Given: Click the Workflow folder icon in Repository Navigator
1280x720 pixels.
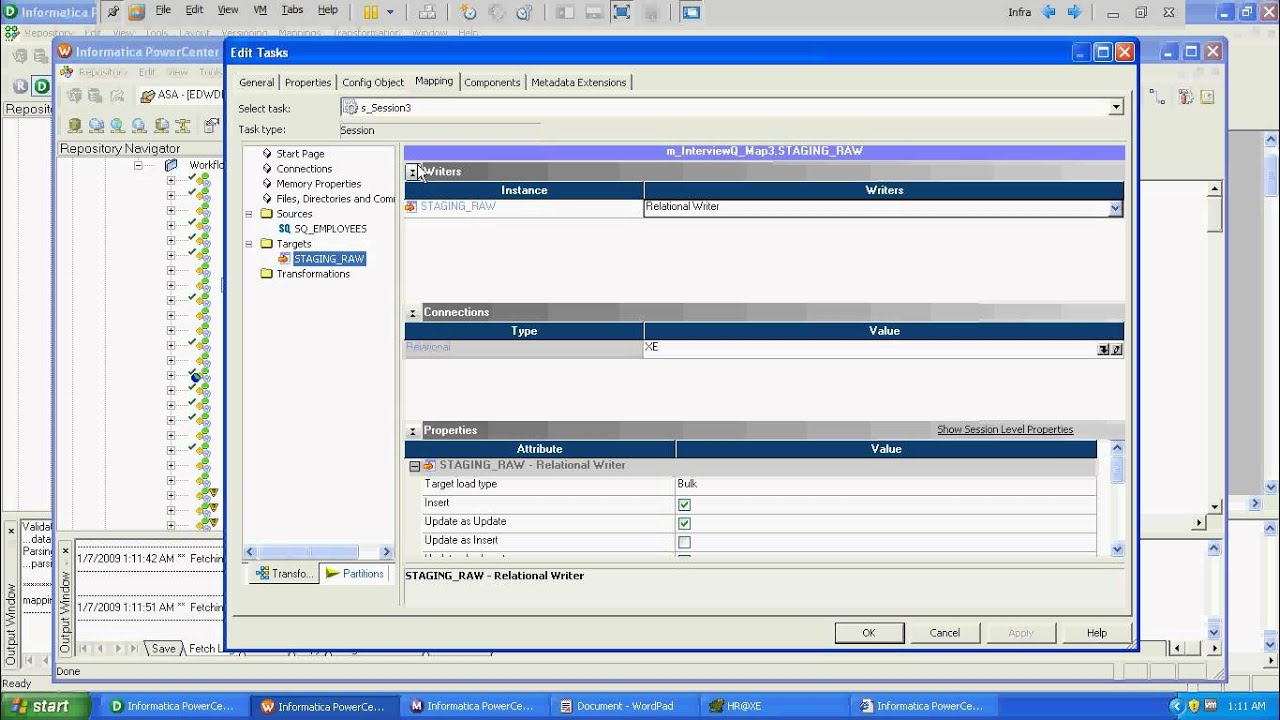Looking at the screenshot, I should point(171,165).
